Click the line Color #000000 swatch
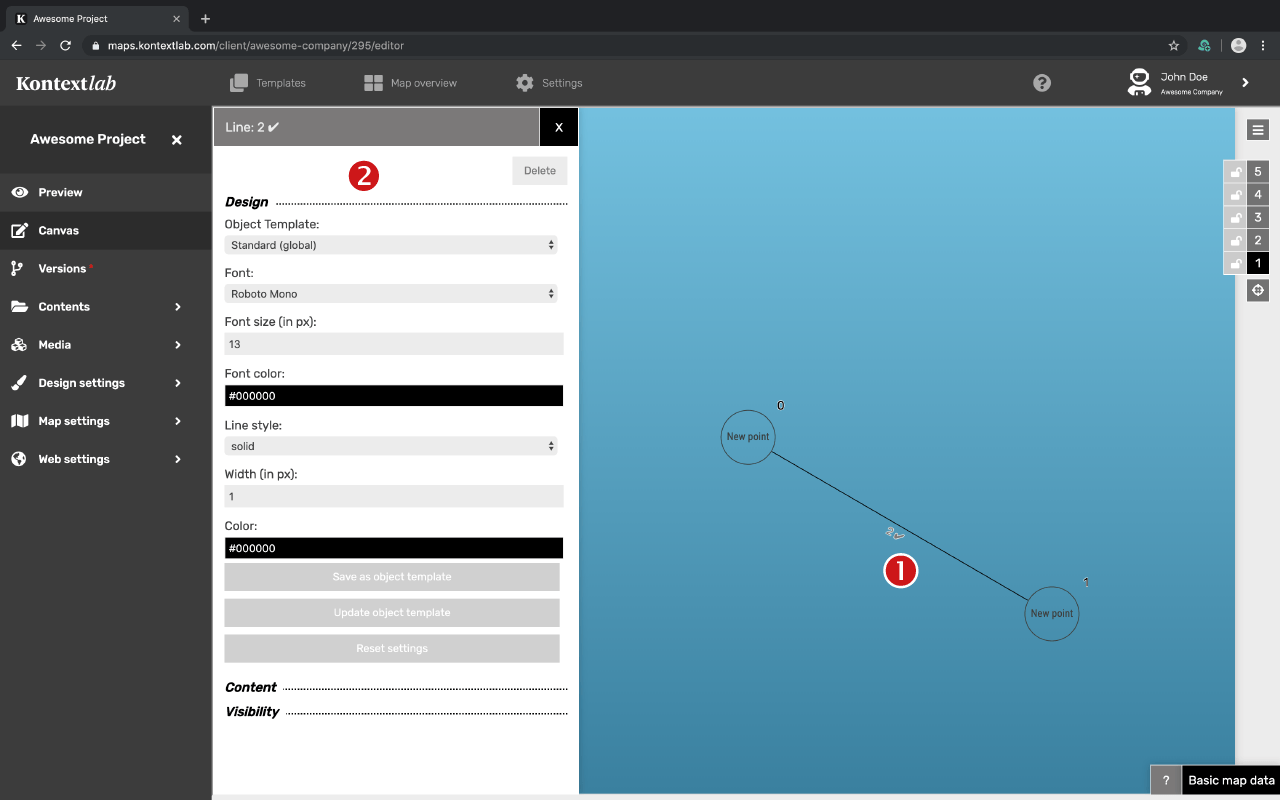This screenshot has height=800, width=1280. point(394,548)
